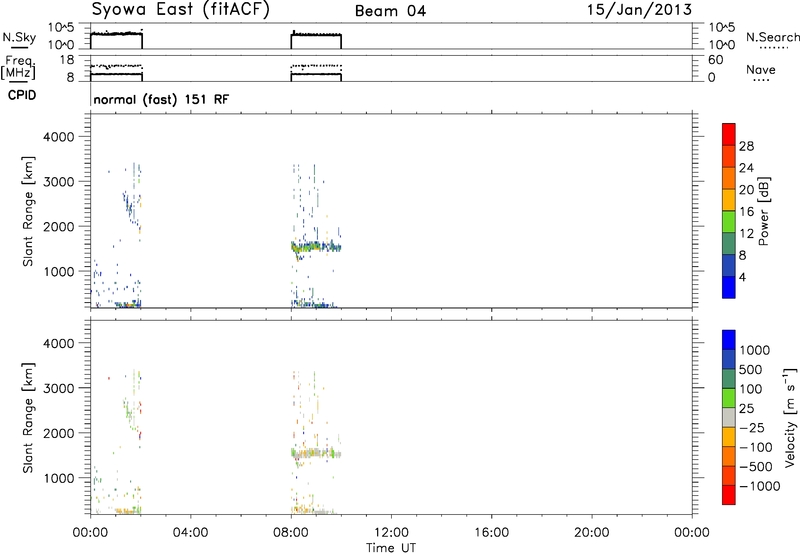Select the 'CPID' row label
800x554 pixels.
(x=22, y=95)
